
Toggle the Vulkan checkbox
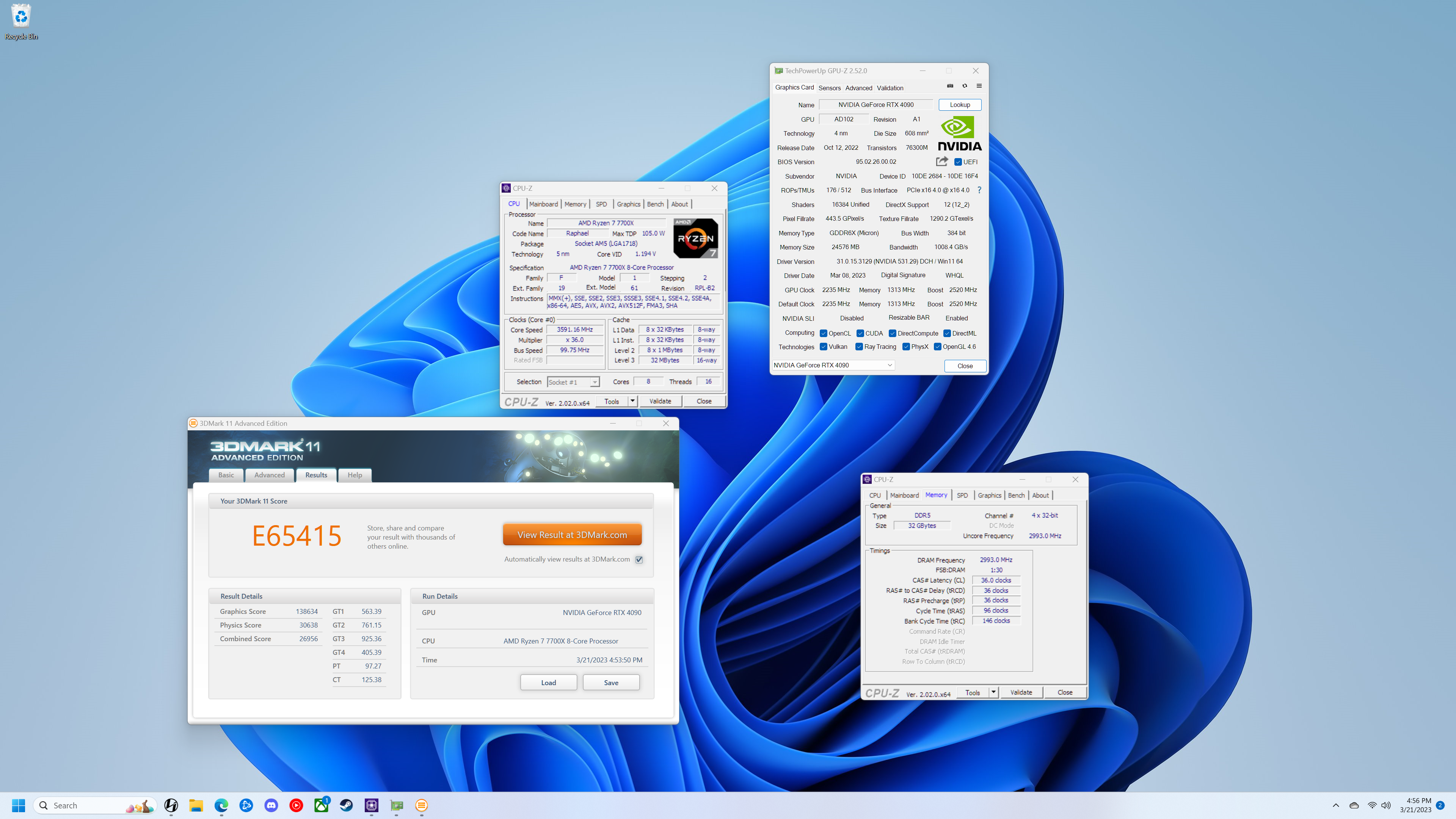(824, 347)
